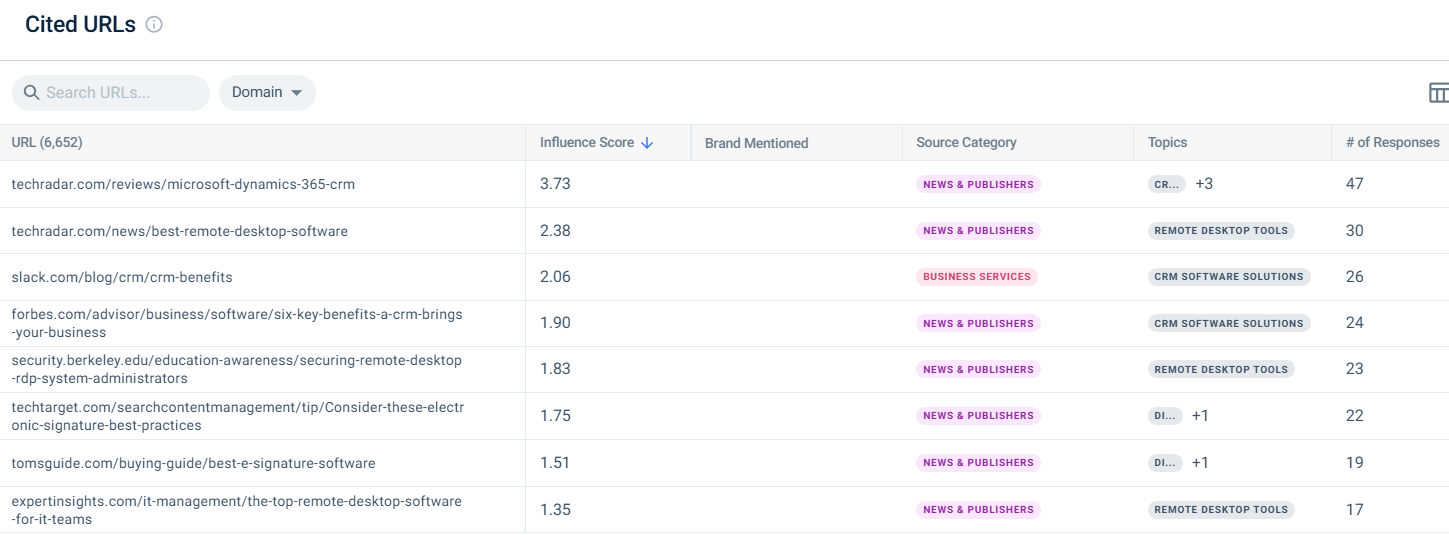Click the Business Services tag in slack.com row
Viewport: 1449px width, 535px height.
click(977, 277)
